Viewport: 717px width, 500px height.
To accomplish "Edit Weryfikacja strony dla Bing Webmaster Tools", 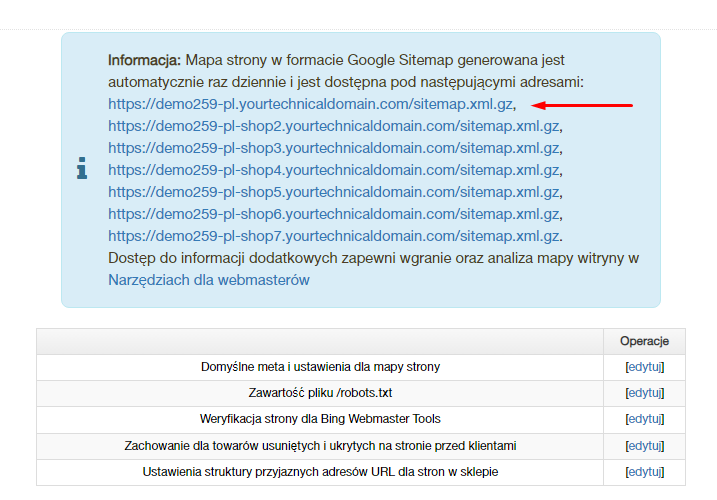I will point(645,419).
